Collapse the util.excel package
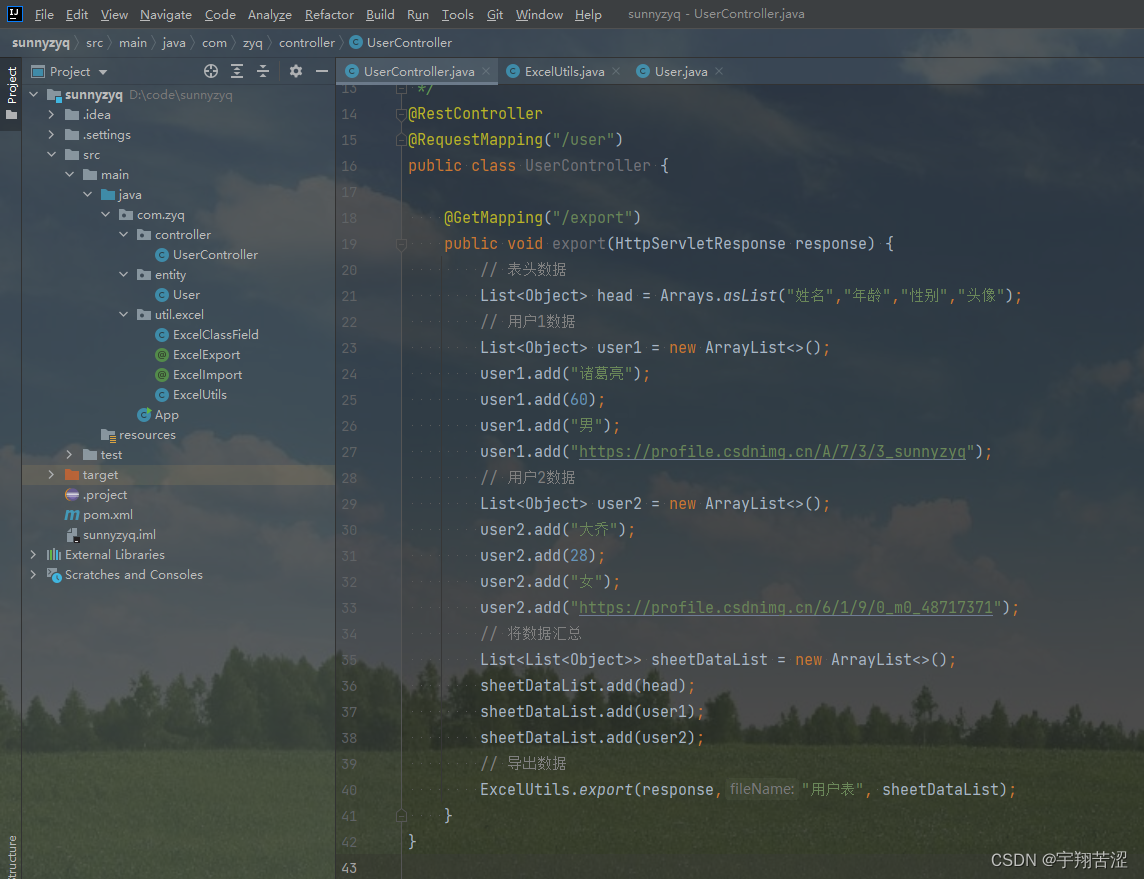Viewport: 1144px width, 879px height. coord(123,314)
